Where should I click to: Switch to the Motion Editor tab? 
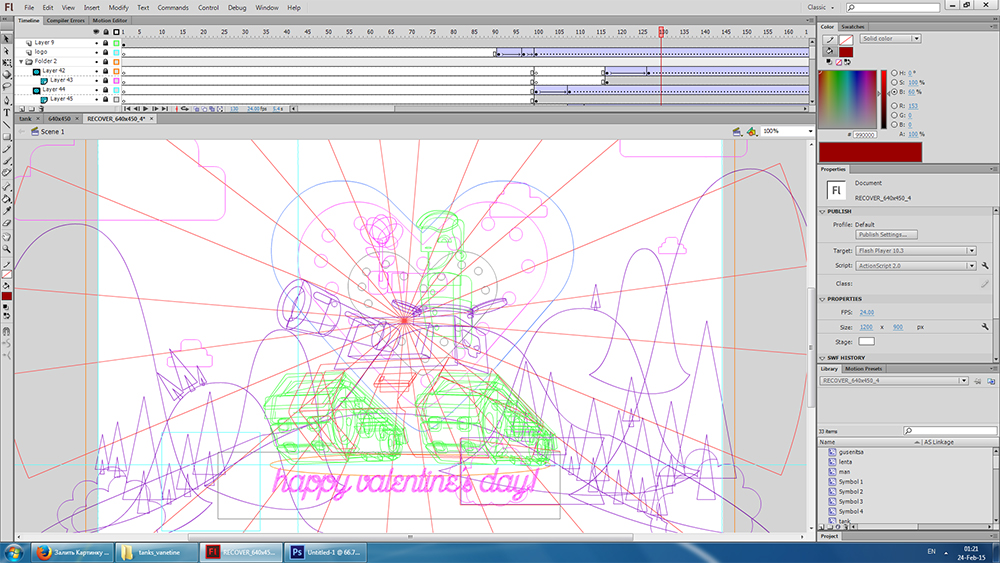tap(110, 20)
